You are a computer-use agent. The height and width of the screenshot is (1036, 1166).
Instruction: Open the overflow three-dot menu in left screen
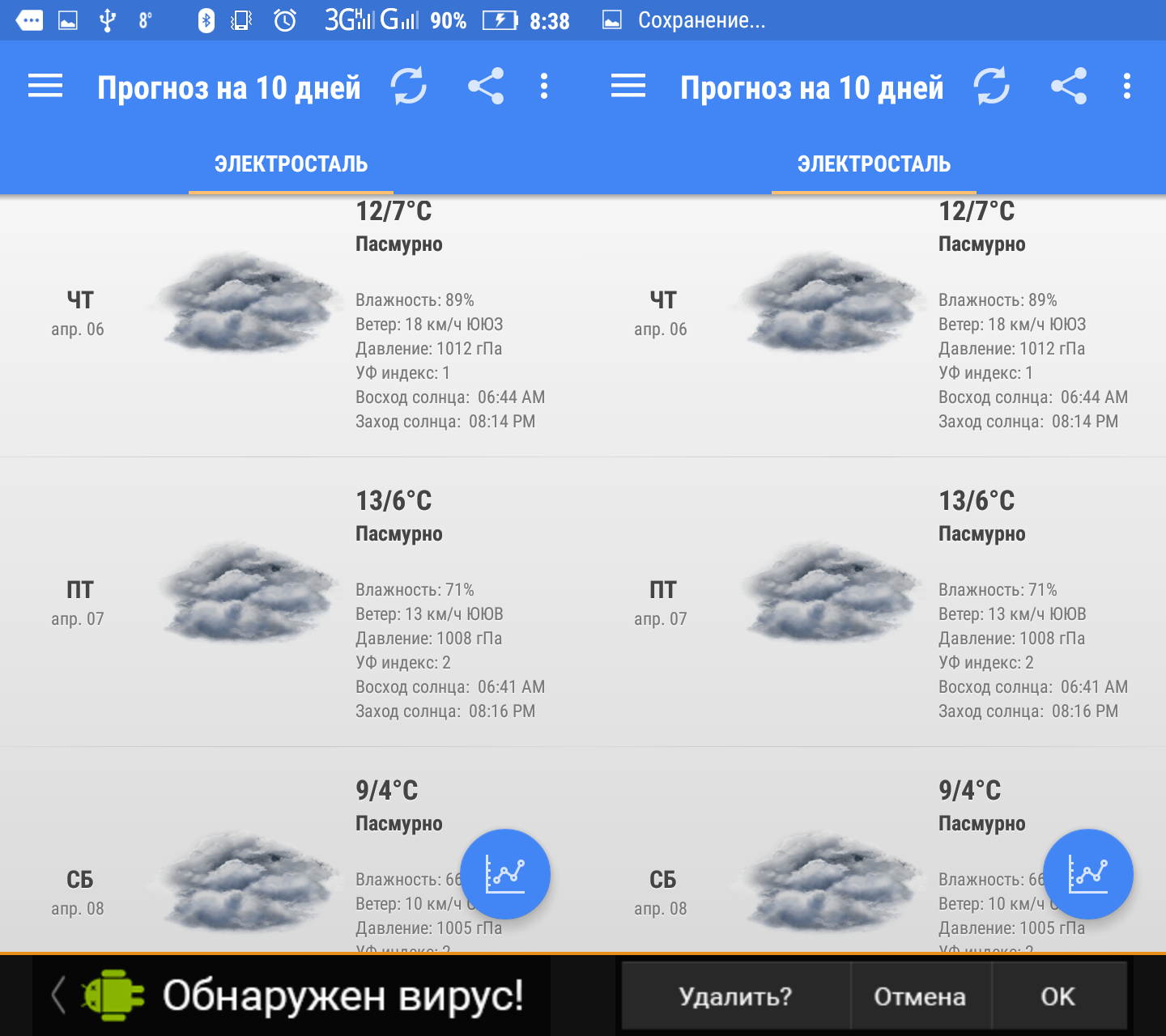[544, 86]
